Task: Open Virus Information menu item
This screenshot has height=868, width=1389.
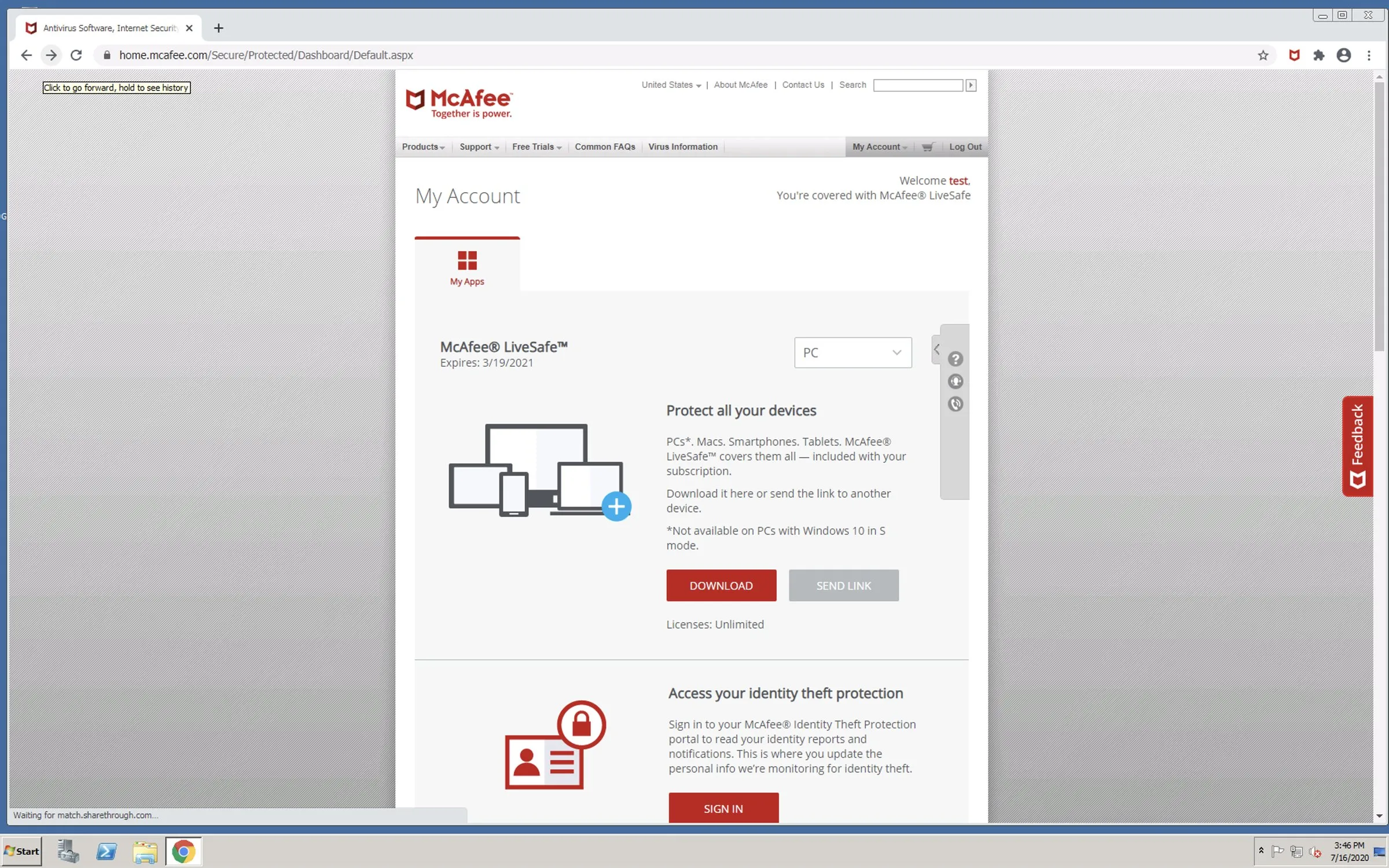Action: pyautogui.click(x=682, y=147)
